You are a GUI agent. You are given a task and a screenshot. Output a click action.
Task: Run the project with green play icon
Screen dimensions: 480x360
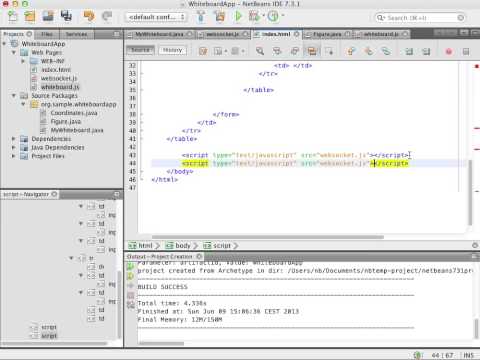238,16
